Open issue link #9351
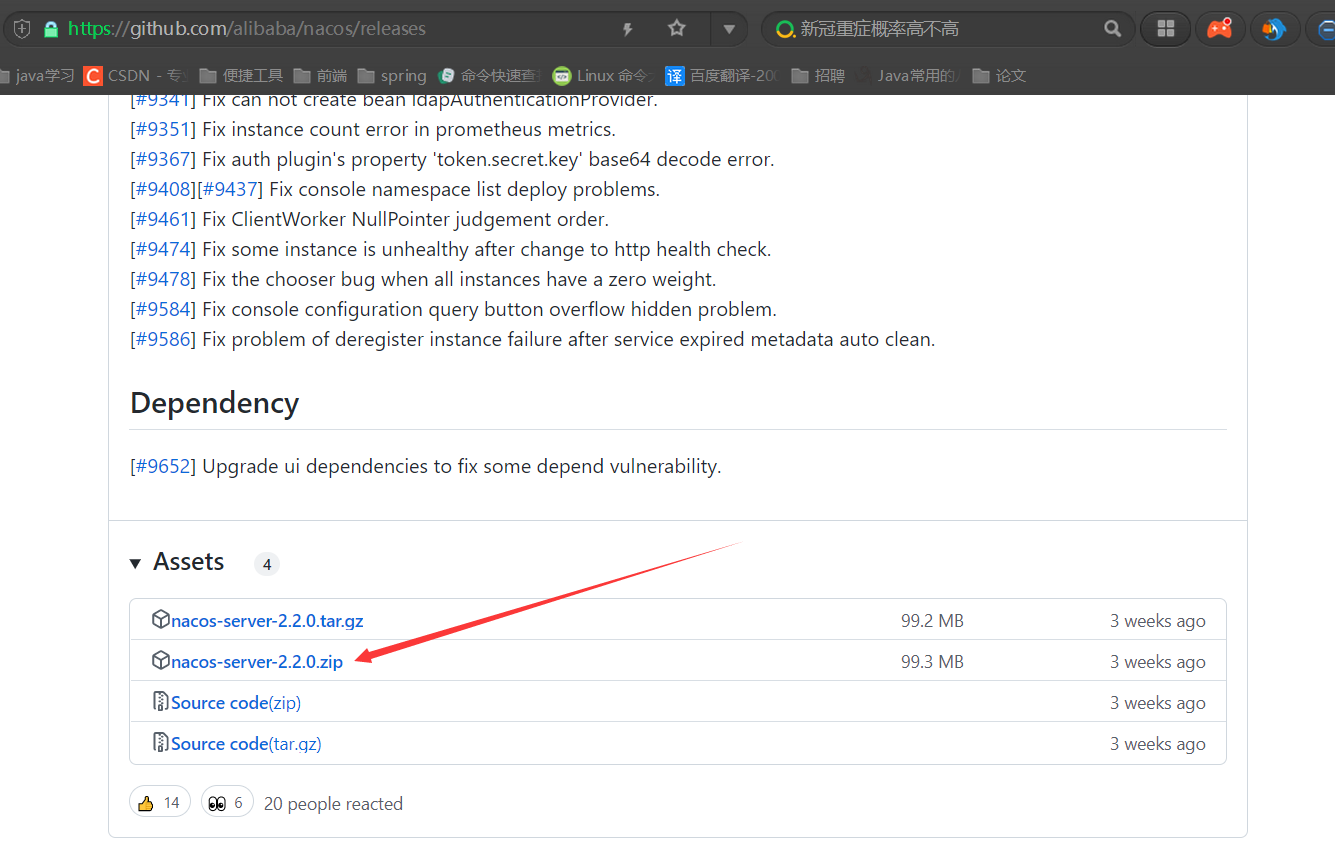 163,129
